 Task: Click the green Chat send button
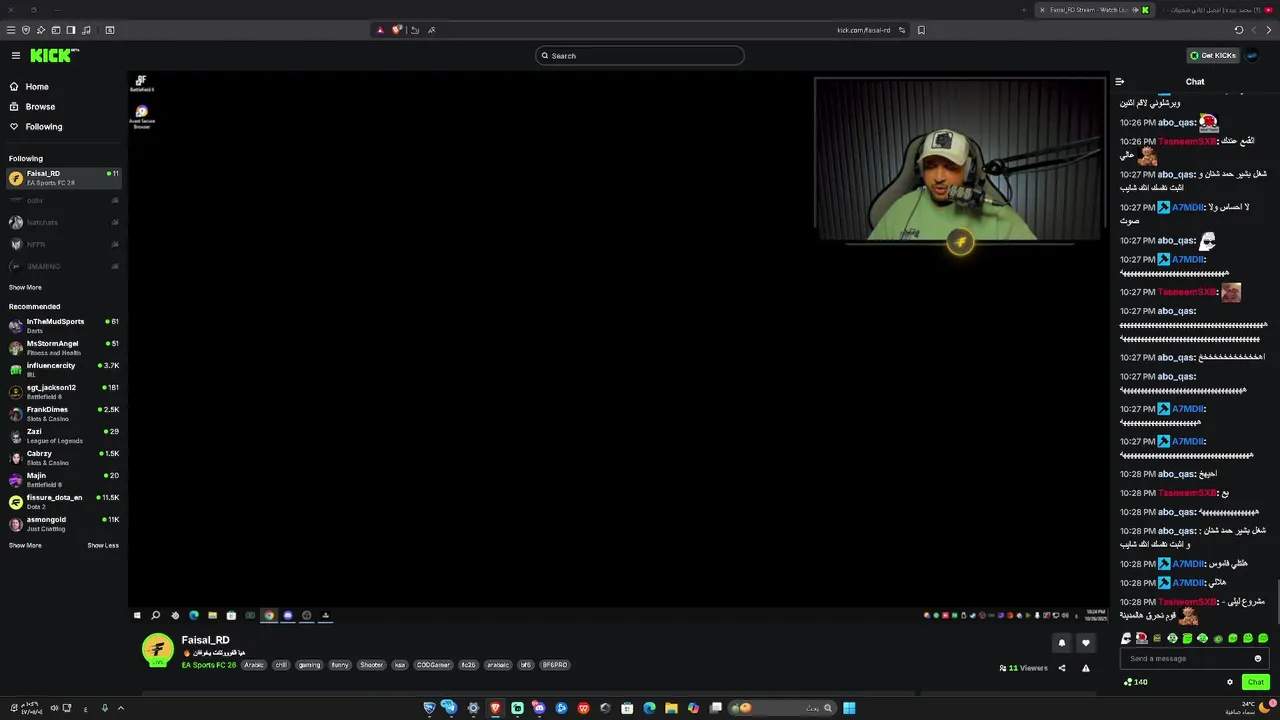point(1256,682)
